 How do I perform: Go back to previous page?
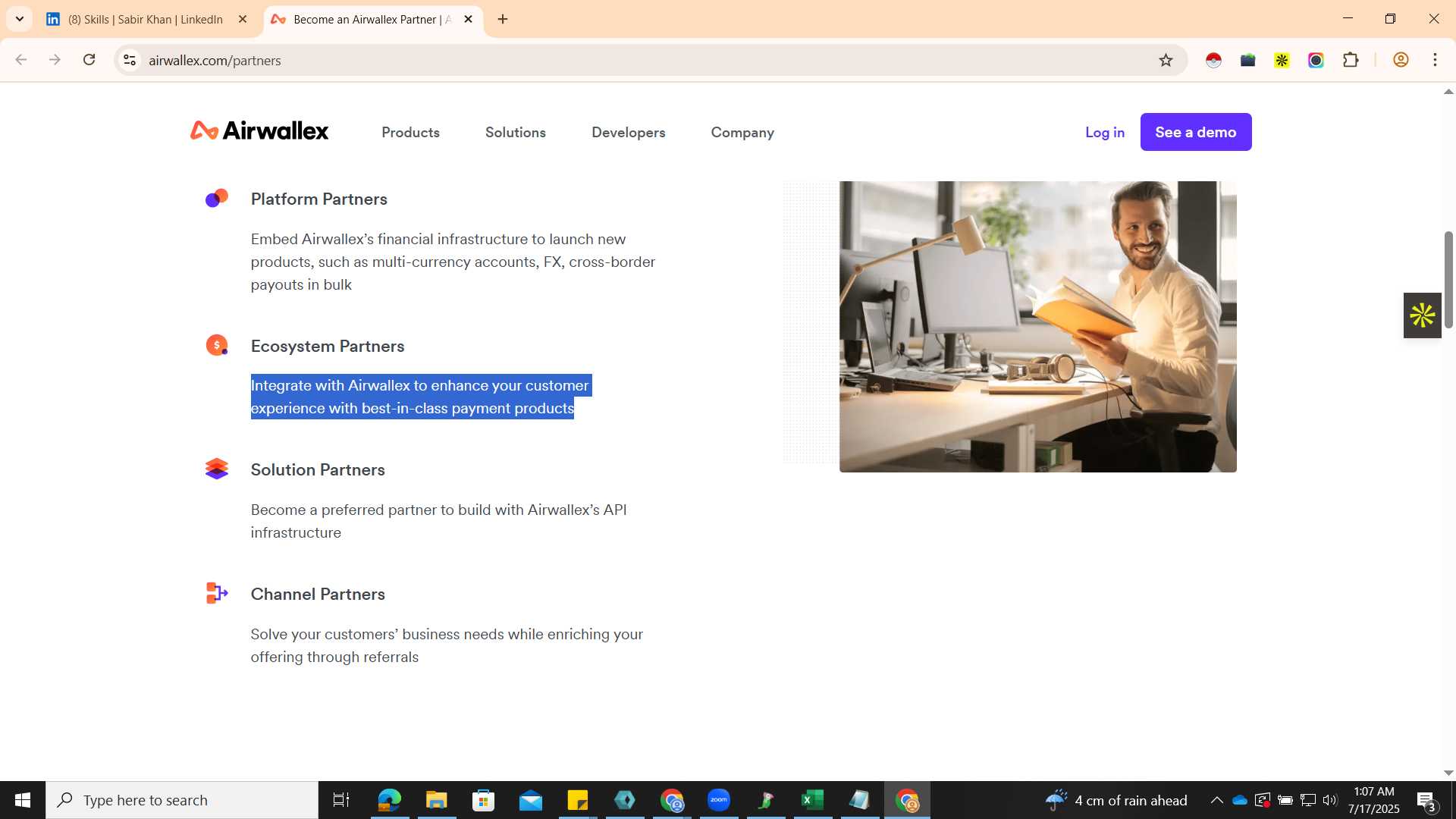(x=20, y=60)
